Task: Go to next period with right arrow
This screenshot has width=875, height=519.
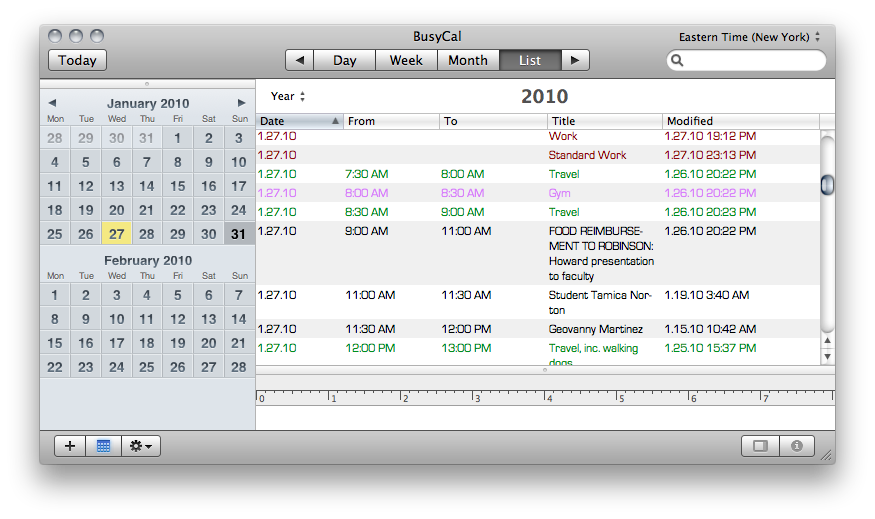Action: pos(575,60)
